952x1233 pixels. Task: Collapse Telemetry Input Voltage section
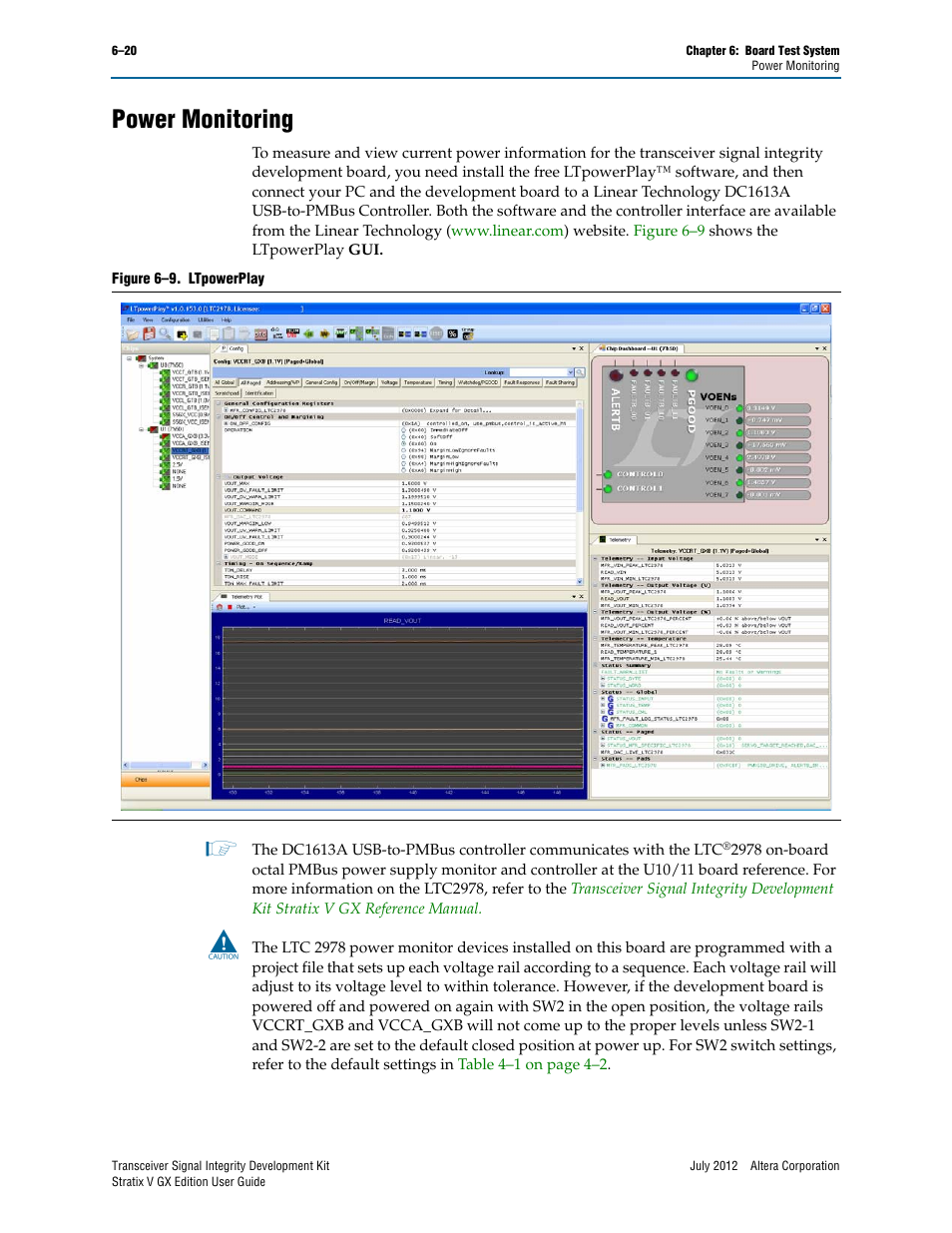pyautogui.click(x=597, y=559)
